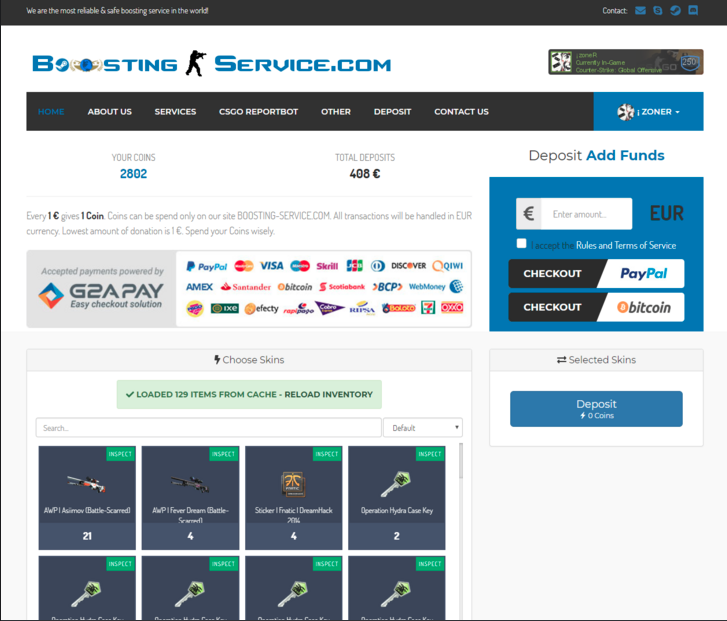Viewport: 727px width, 621px height.
Task: Click the 2802 coins balance value
Action: [x=134, y=173]
